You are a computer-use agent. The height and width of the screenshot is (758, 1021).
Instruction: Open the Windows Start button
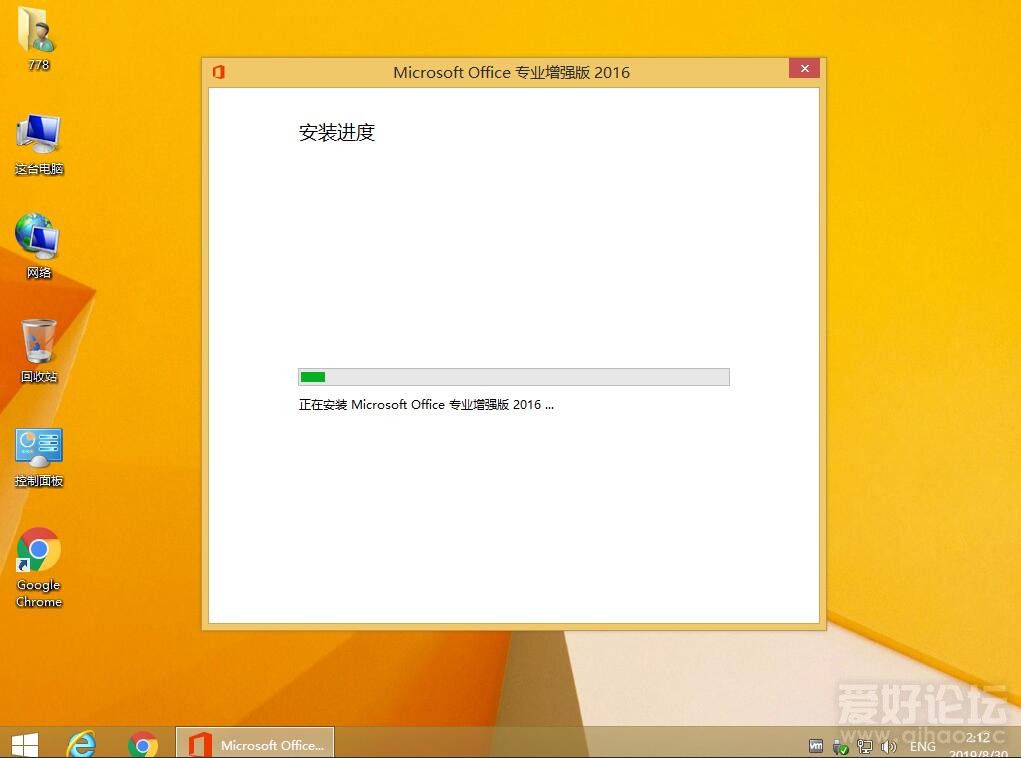[x=25, y=744]
